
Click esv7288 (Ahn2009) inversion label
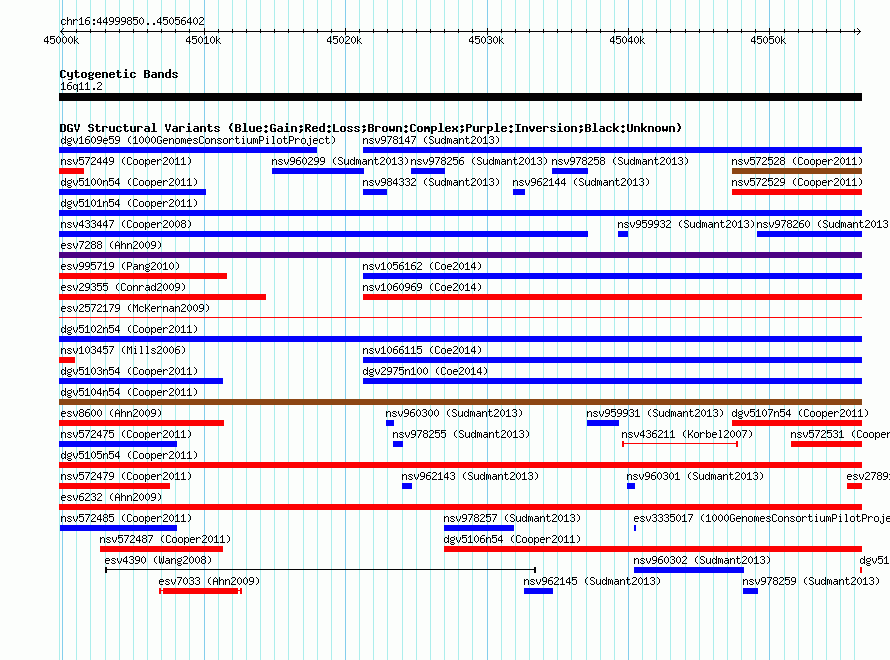click(x=111, y=245)
